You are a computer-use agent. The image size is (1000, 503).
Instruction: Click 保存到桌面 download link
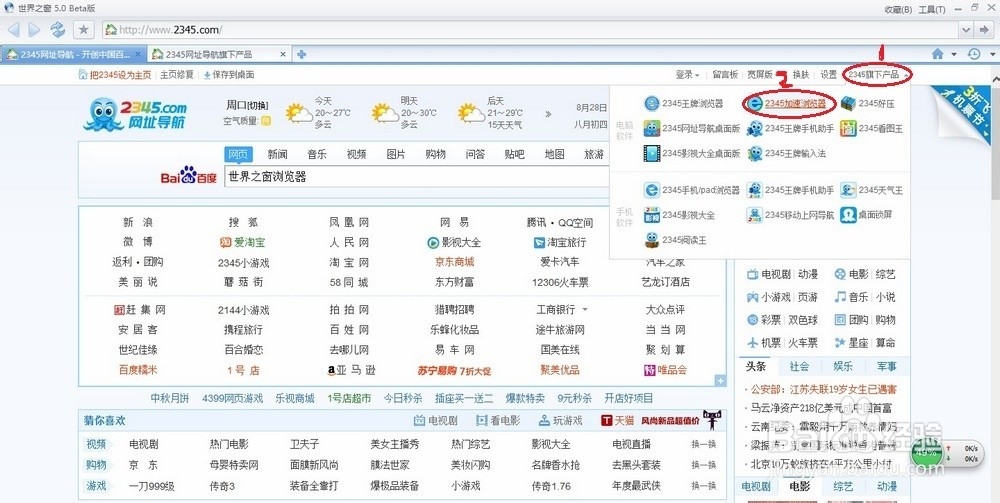tap(229, 75)
